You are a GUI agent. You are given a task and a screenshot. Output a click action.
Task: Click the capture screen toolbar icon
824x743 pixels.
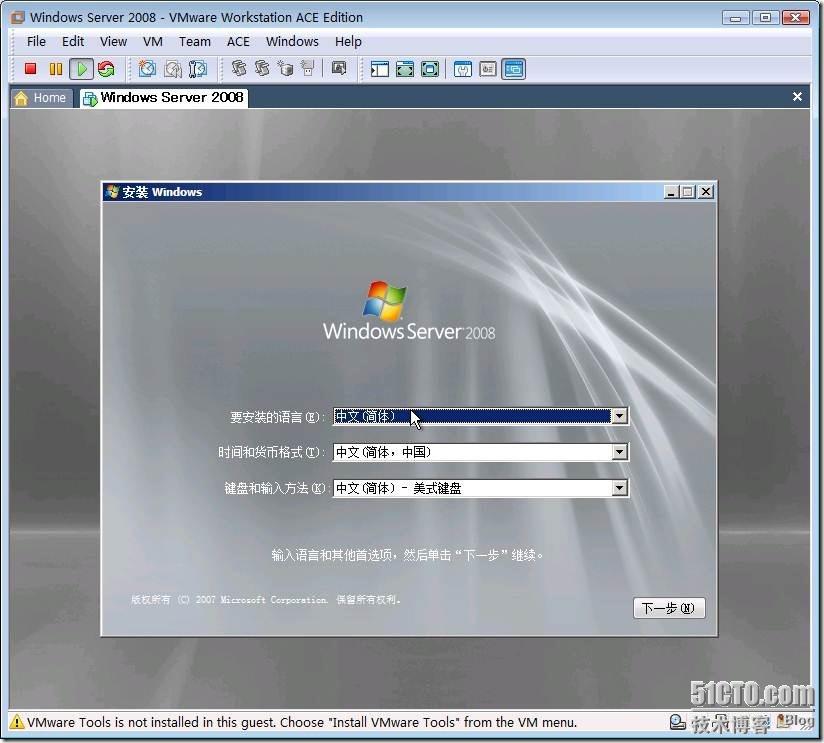point(339,68)
